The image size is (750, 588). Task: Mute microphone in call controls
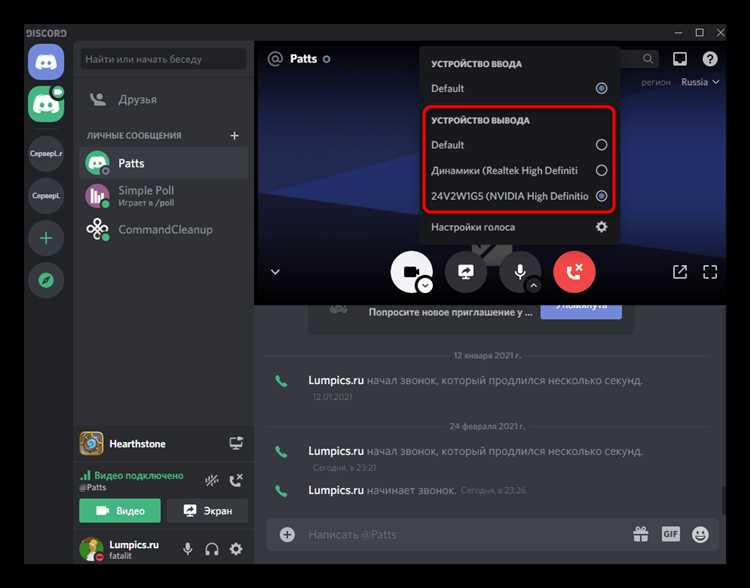pyautogui.click(x=520, y=272)
